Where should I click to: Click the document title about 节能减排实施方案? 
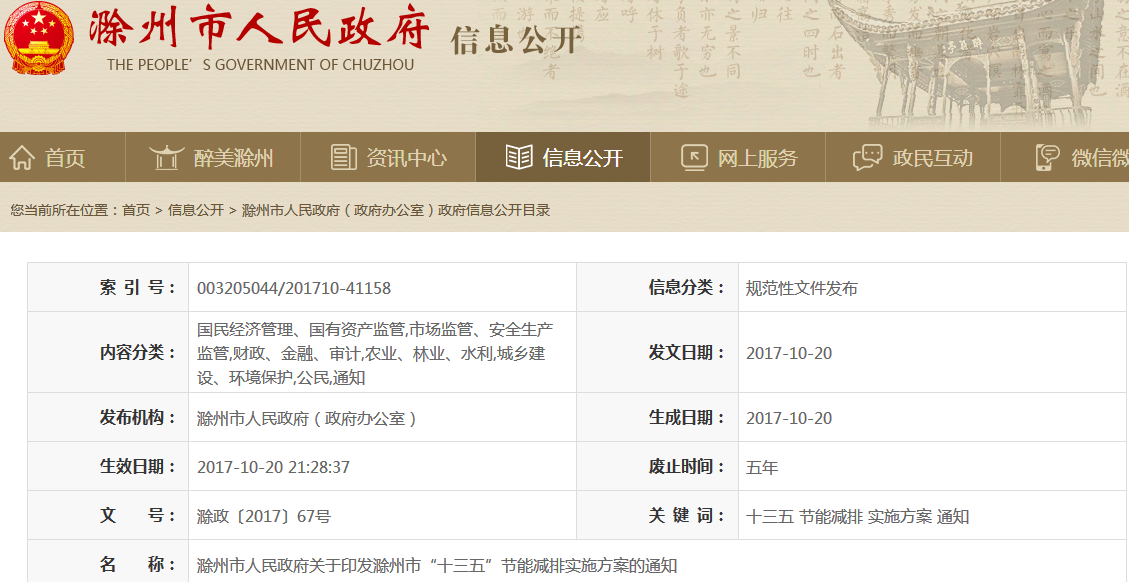pyautogui.click(x=437, y=566)
